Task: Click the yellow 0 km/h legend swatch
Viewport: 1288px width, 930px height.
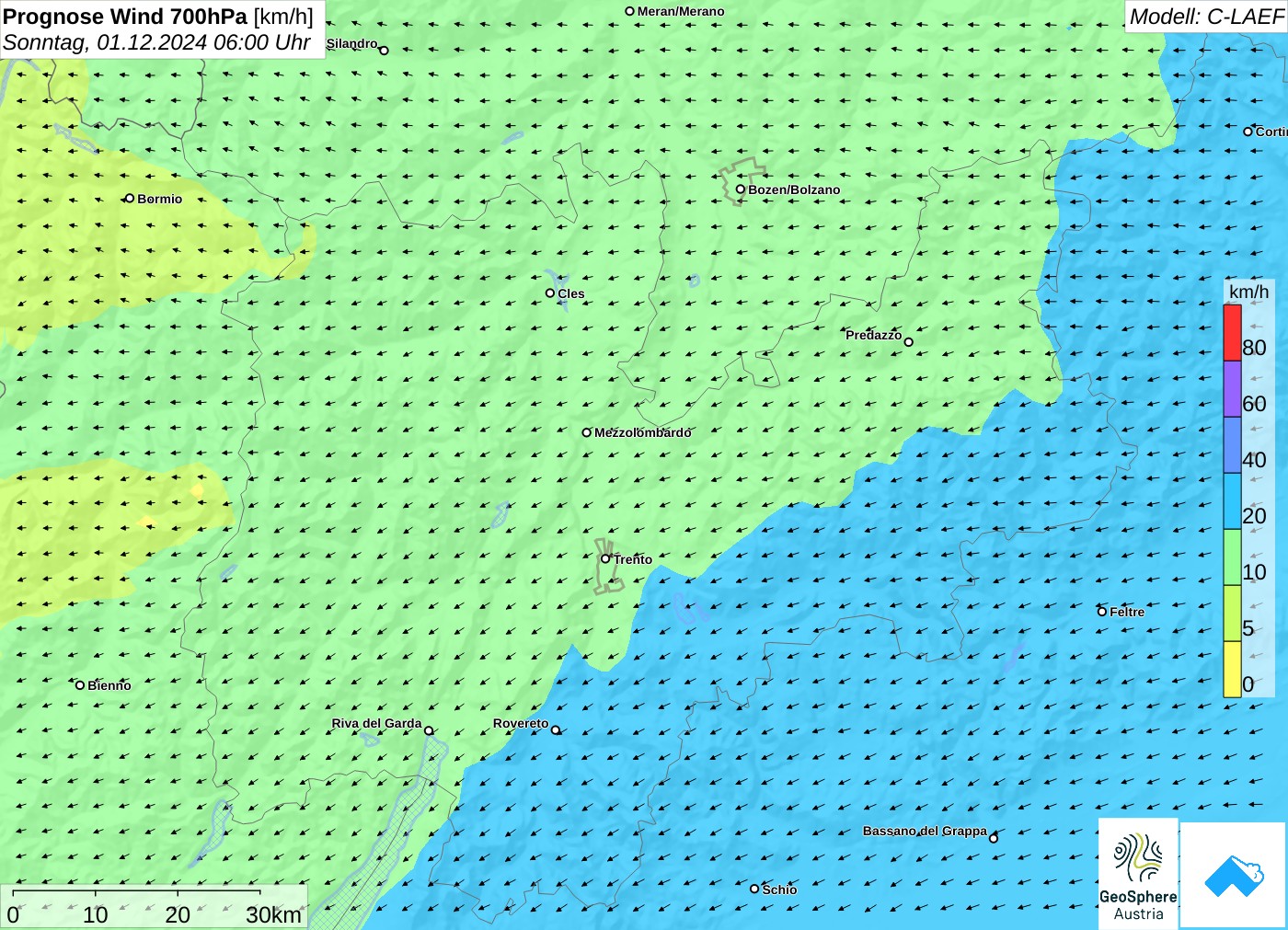Action: [x=1232, y=669]
